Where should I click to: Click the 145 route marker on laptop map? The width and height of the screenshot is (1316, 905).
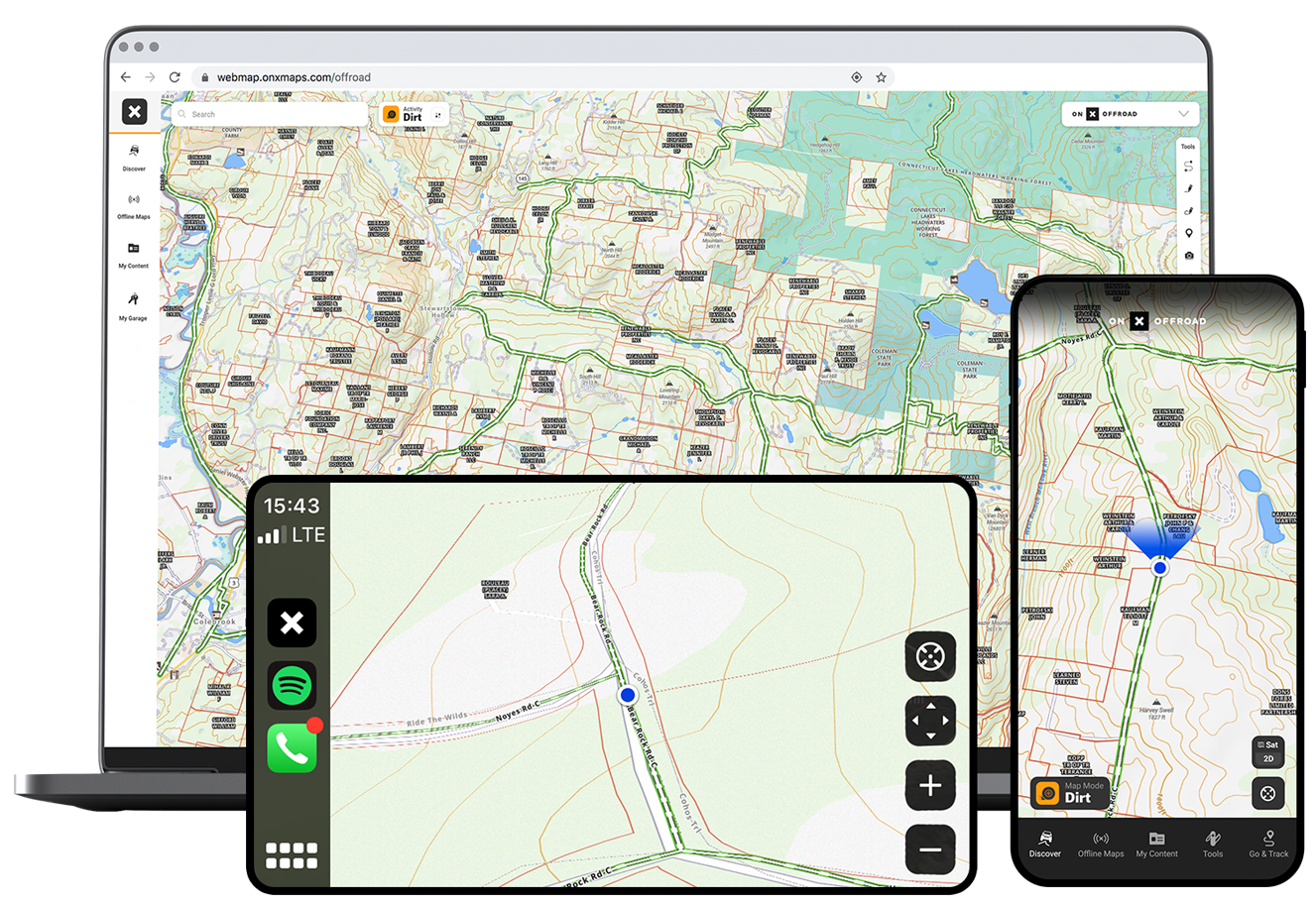(522, 179)
